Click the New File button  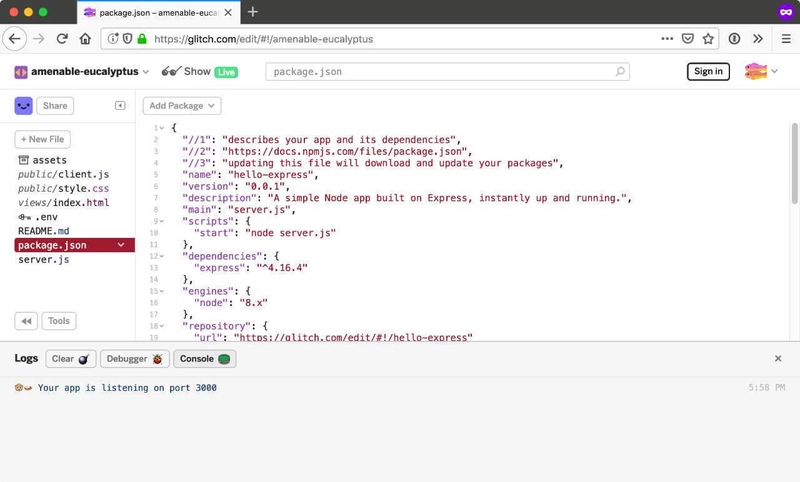coord(42,139)
